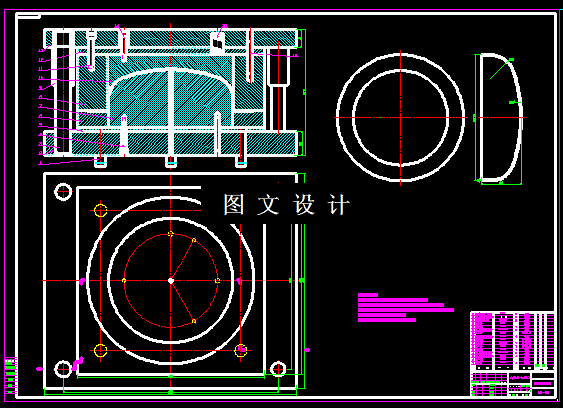Click the bottom-left yellow screw hole circle
The image size is (563, 408).
[101, 350]
